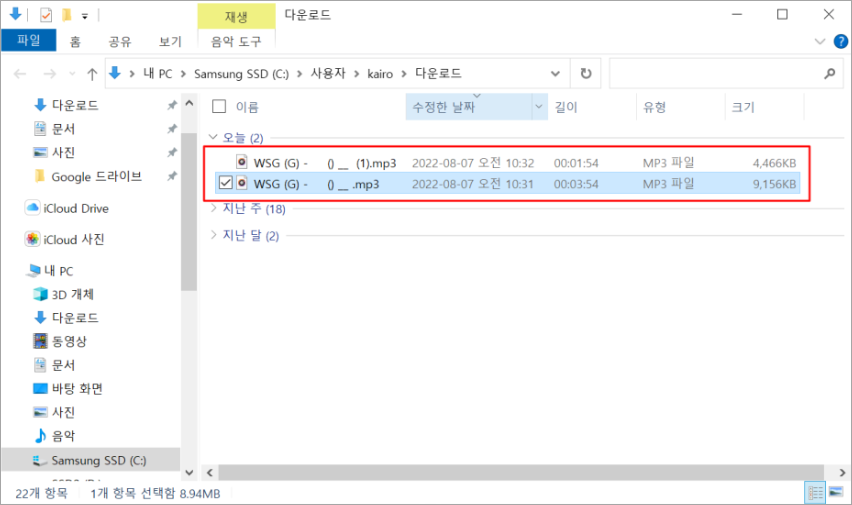Open Help with the blue question mark icon
Screen dimensions: 852x505
click(x=840, y=41)
